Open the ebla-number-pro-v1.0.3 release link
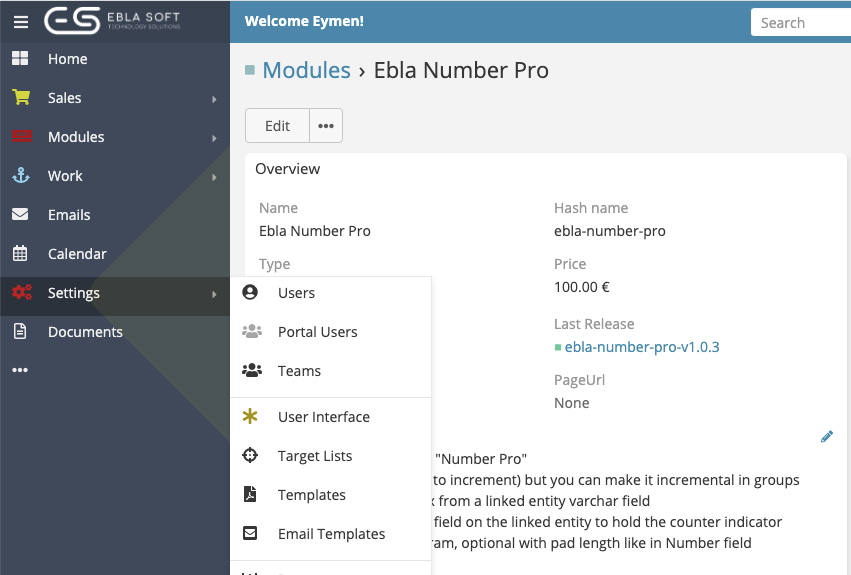Image resolution: width=851 pixels, height=575 pixels. [642, 347]
